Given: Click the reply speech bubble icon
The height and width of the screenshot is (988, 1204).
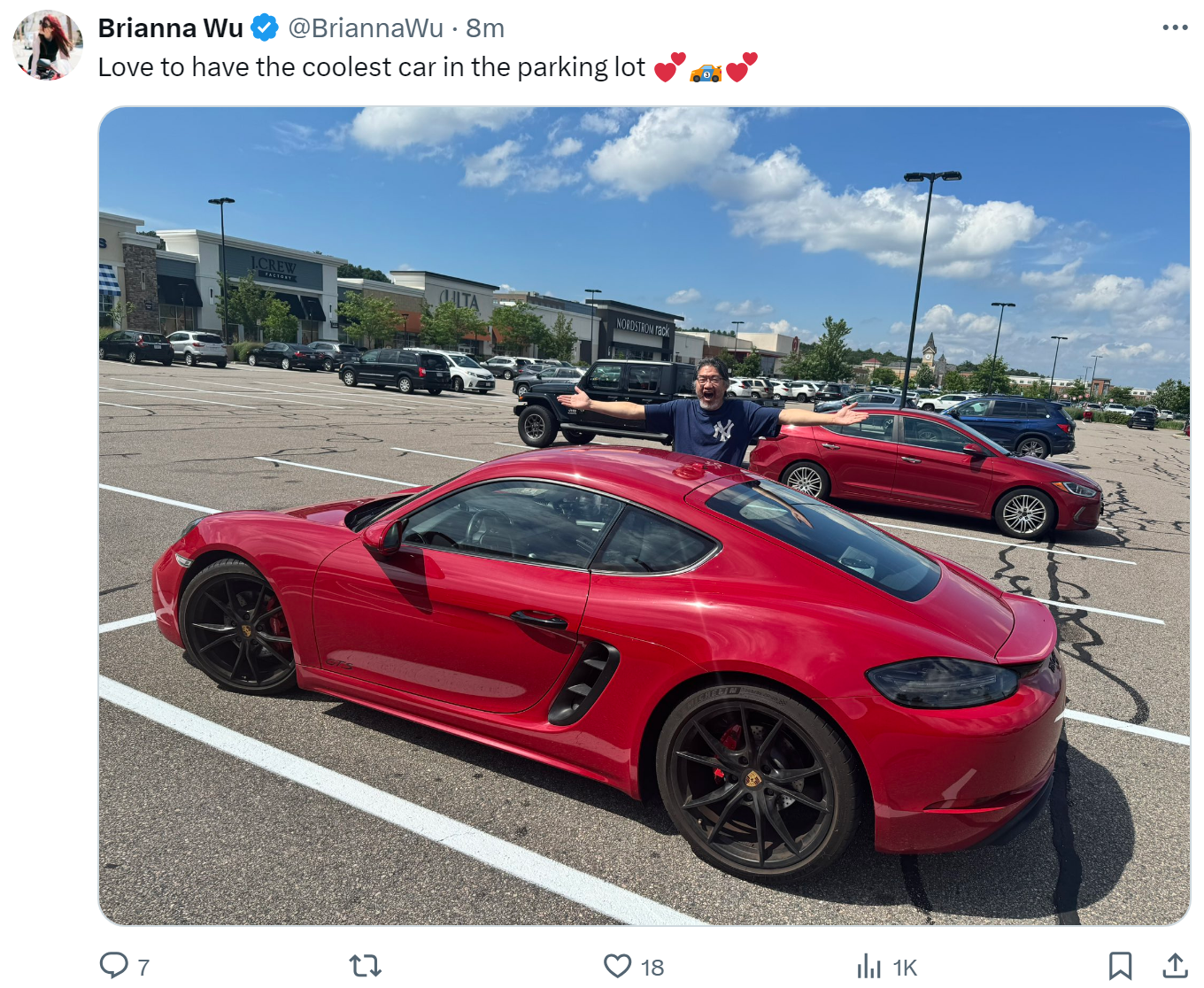Looking at the screenshot, I should 113,965.
